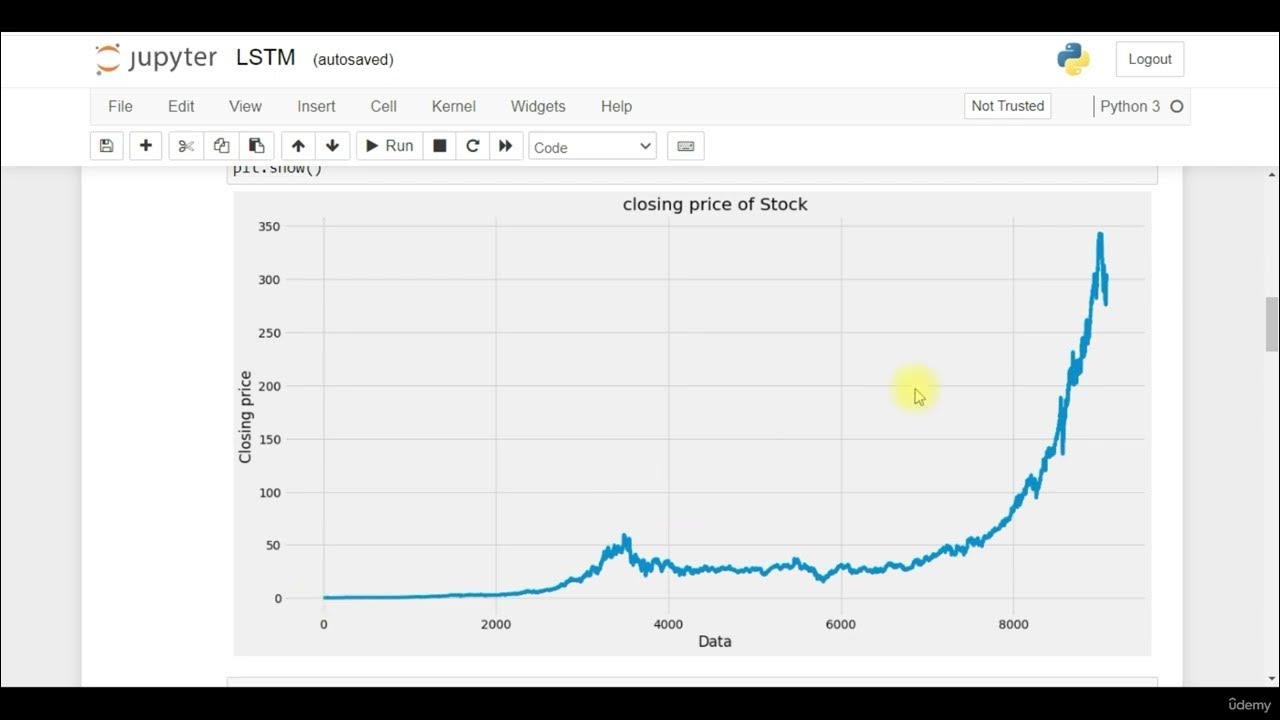Toggle the Not Trusted notebook status
This screenshot has width=1280, height=720.
coord(1007,106)
